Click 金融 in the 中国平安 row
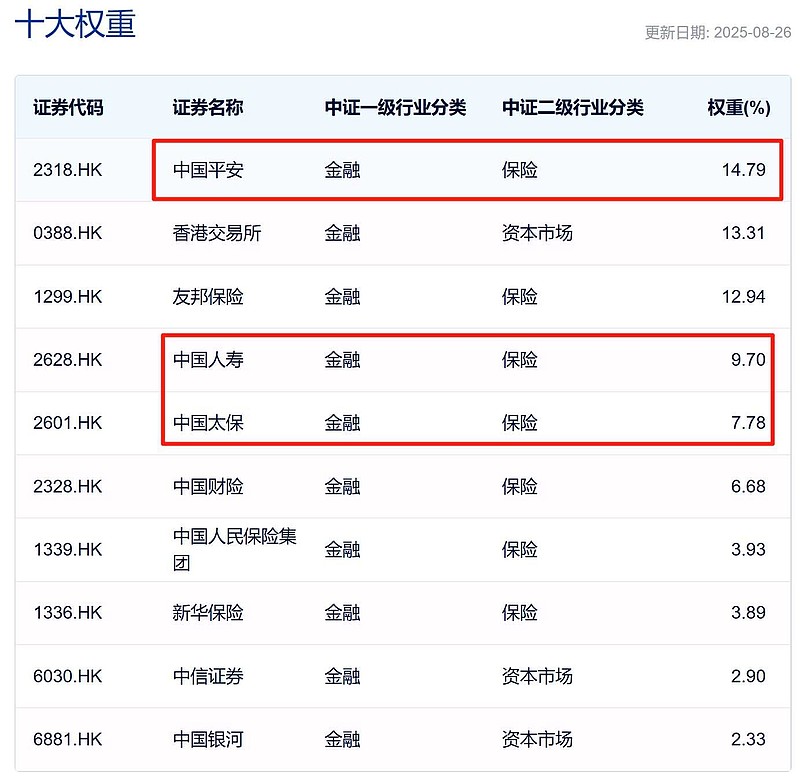The image size is (800, 783). coord(342,170)
